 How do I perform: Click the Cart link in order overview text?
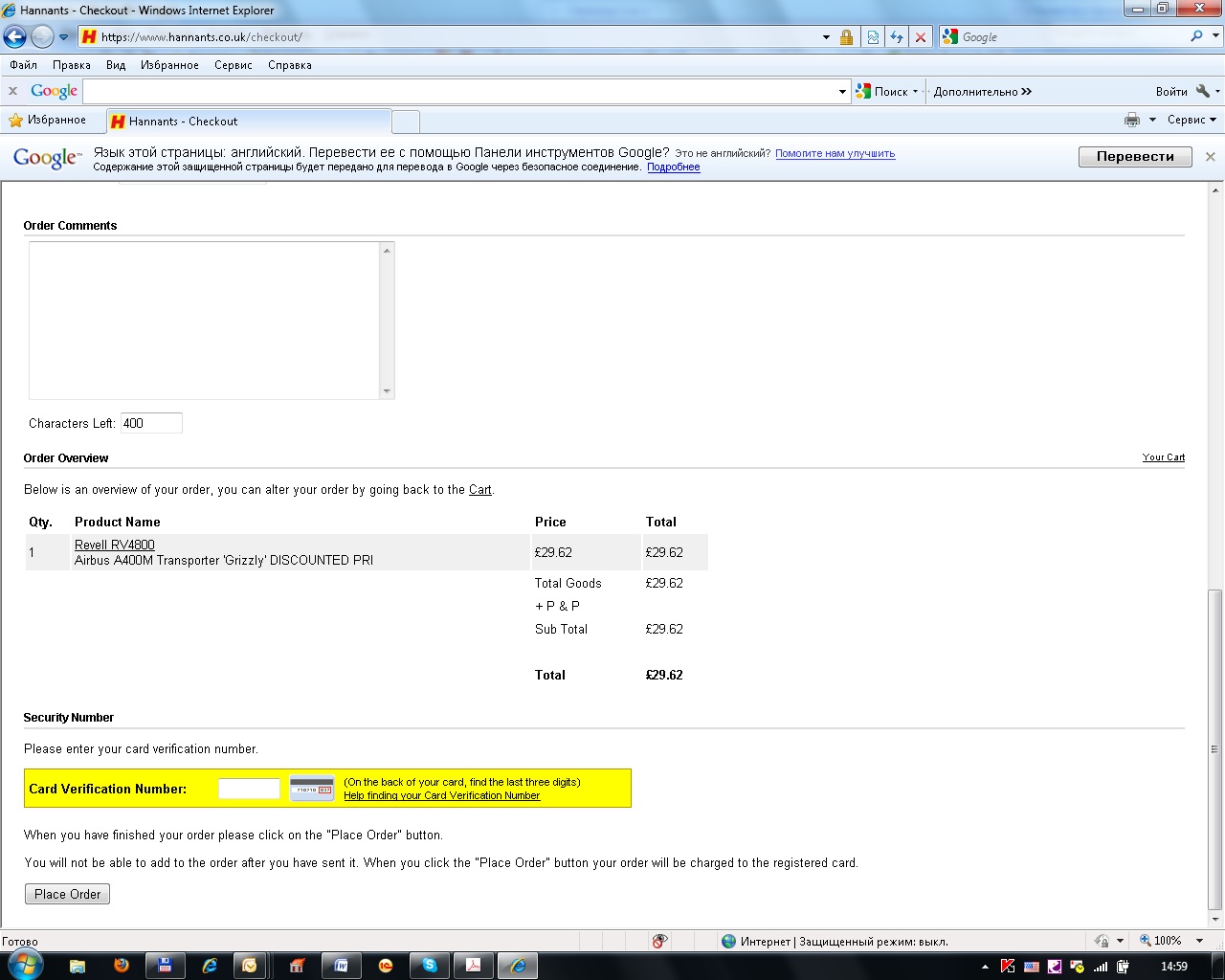479,489
